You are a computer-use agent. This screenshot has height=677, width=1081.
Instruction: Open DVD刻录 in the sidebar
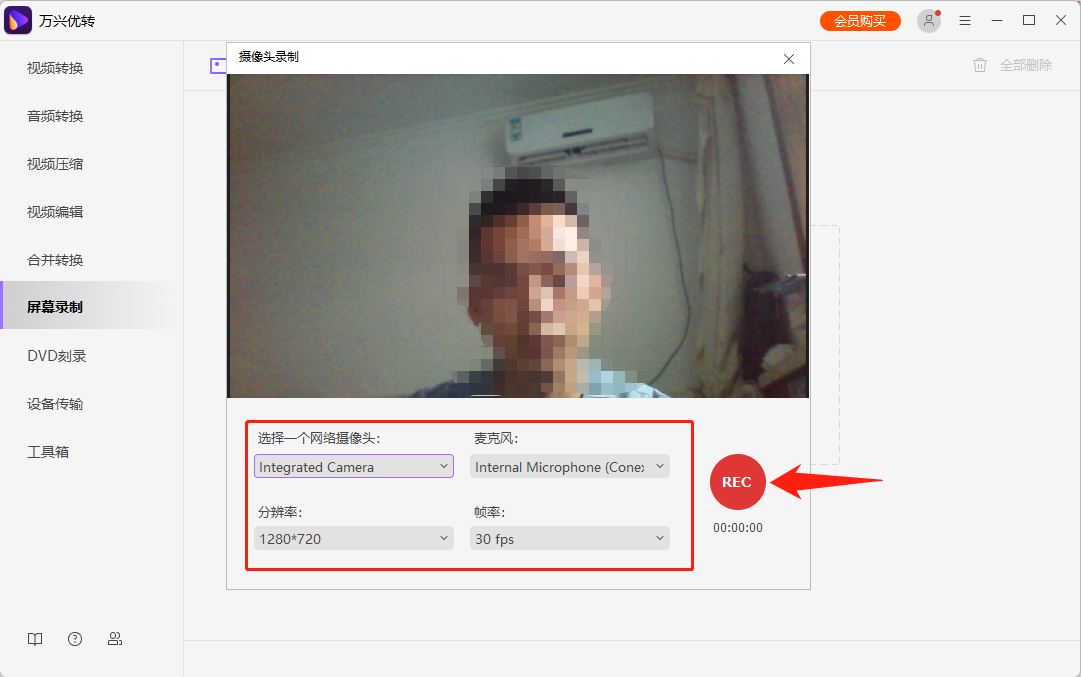click(57, 356)
